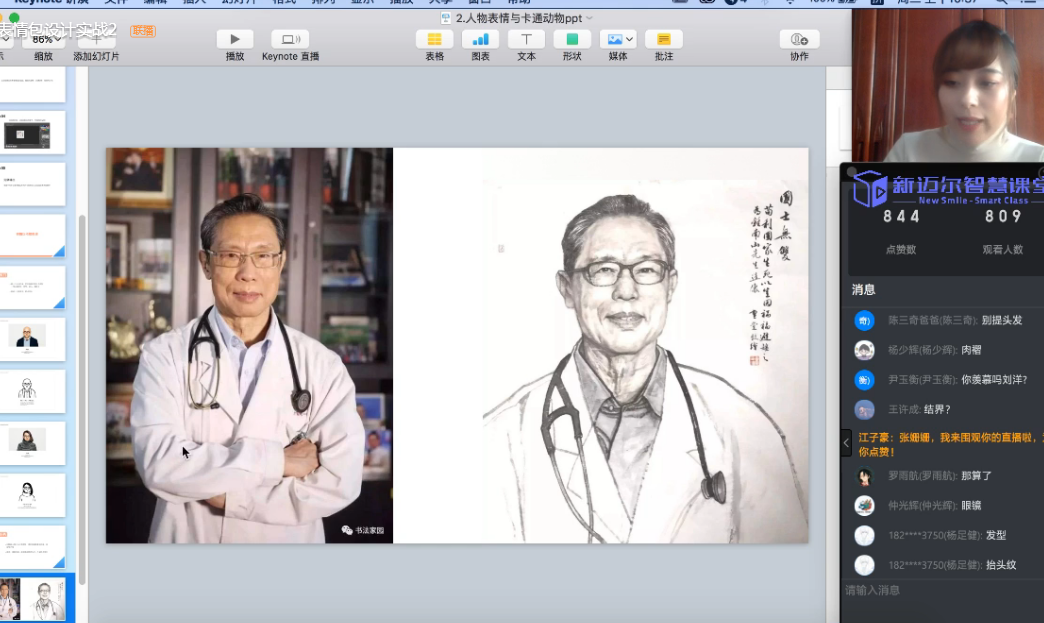
Task: Insert a table with 表格
Action: (434, 39)
